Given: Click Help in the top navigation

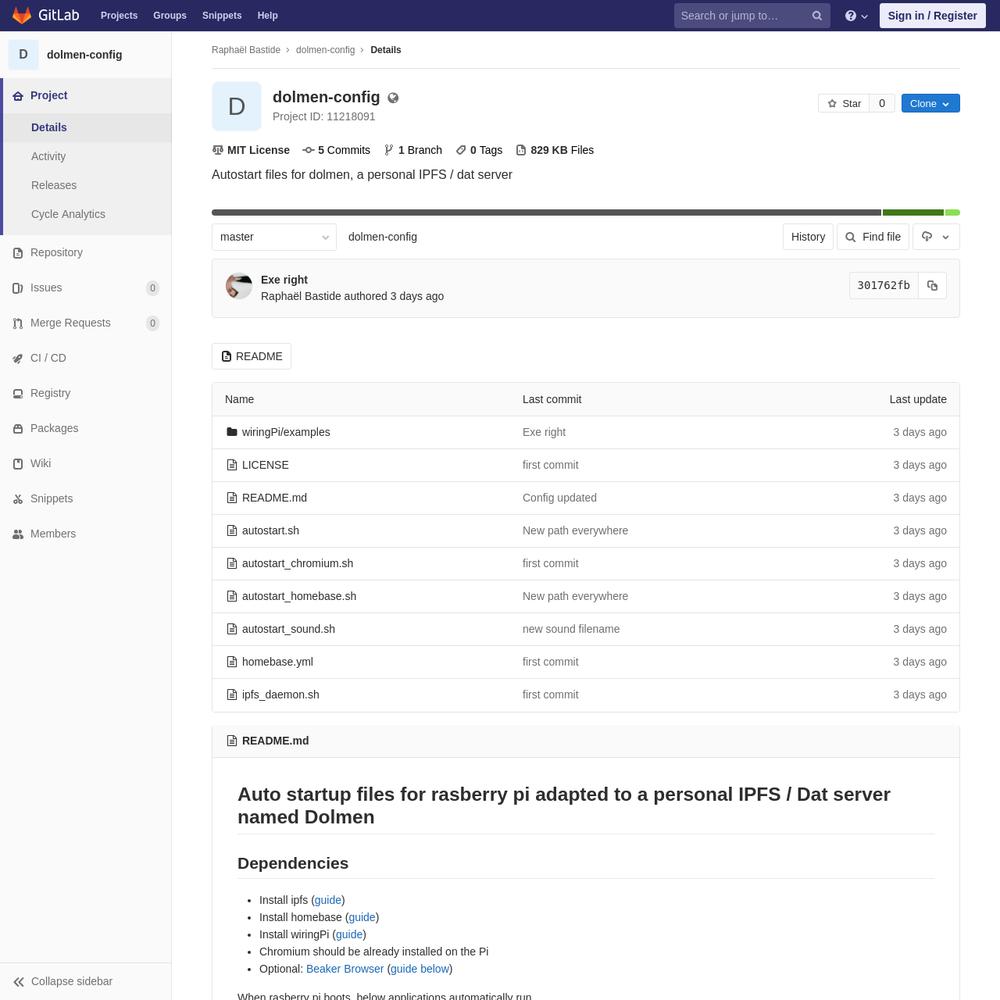Looking at the screenshot, I should point(267,15).
